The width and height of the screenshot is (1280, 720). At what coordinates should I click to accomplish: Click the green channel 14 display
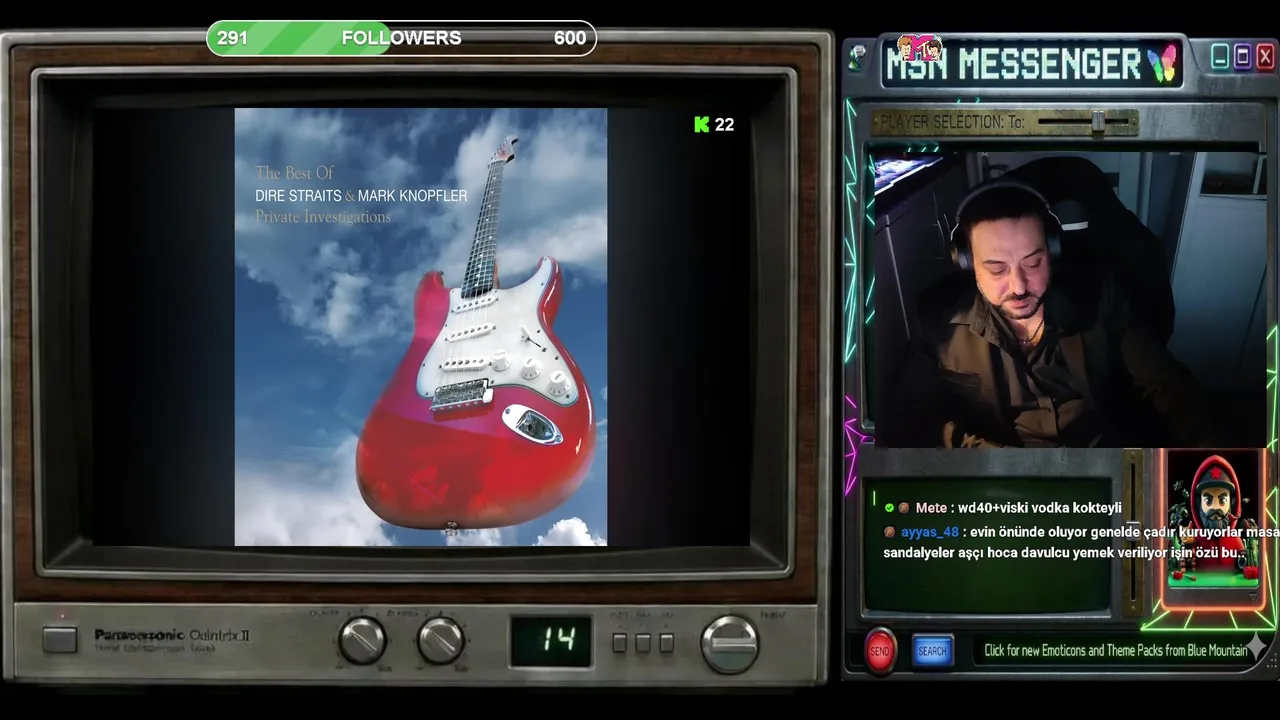coord(551,641)
